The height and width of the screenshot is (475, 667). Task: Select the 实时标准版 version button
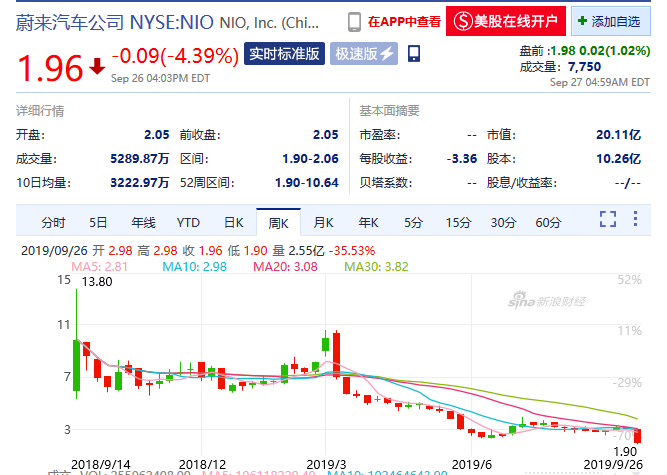(284, 54)
